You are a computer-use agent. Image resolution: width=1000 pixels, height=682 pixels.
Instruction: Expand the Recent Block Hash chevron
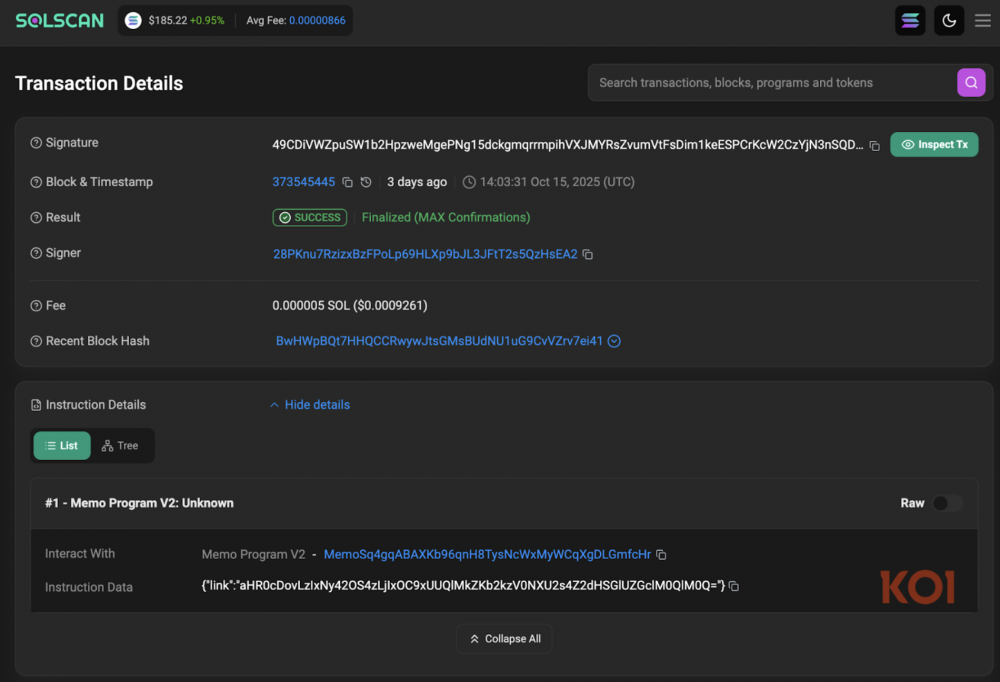[615, 341]
